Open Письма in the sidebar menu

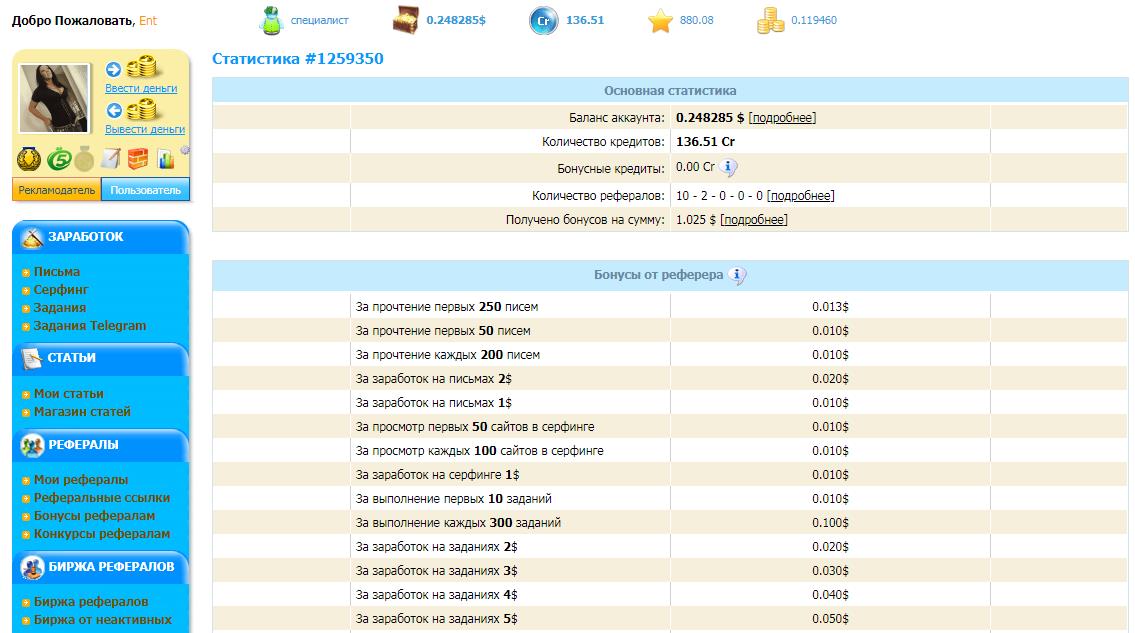point(56,272)
